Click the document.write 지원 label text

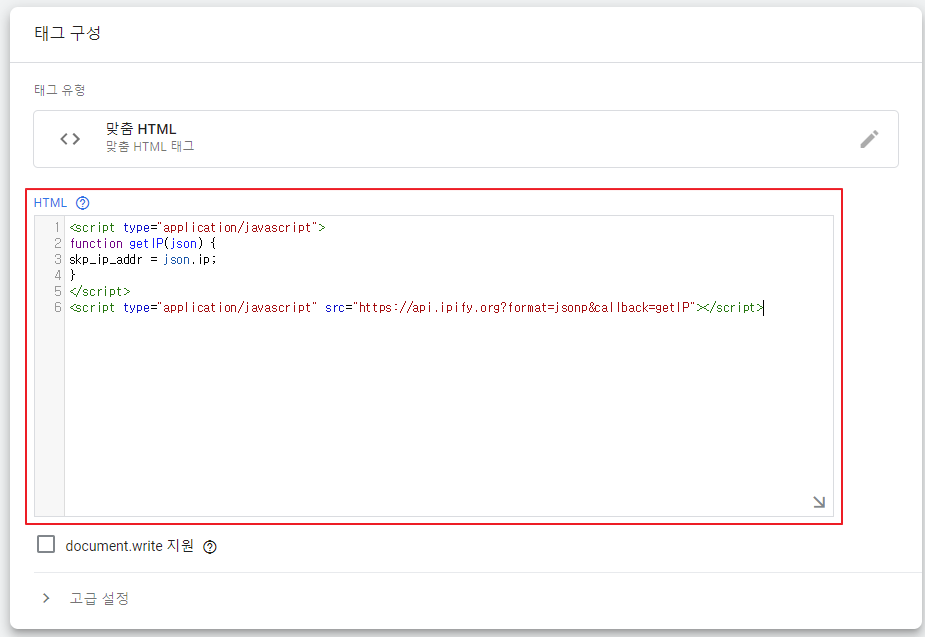[129, 546]
